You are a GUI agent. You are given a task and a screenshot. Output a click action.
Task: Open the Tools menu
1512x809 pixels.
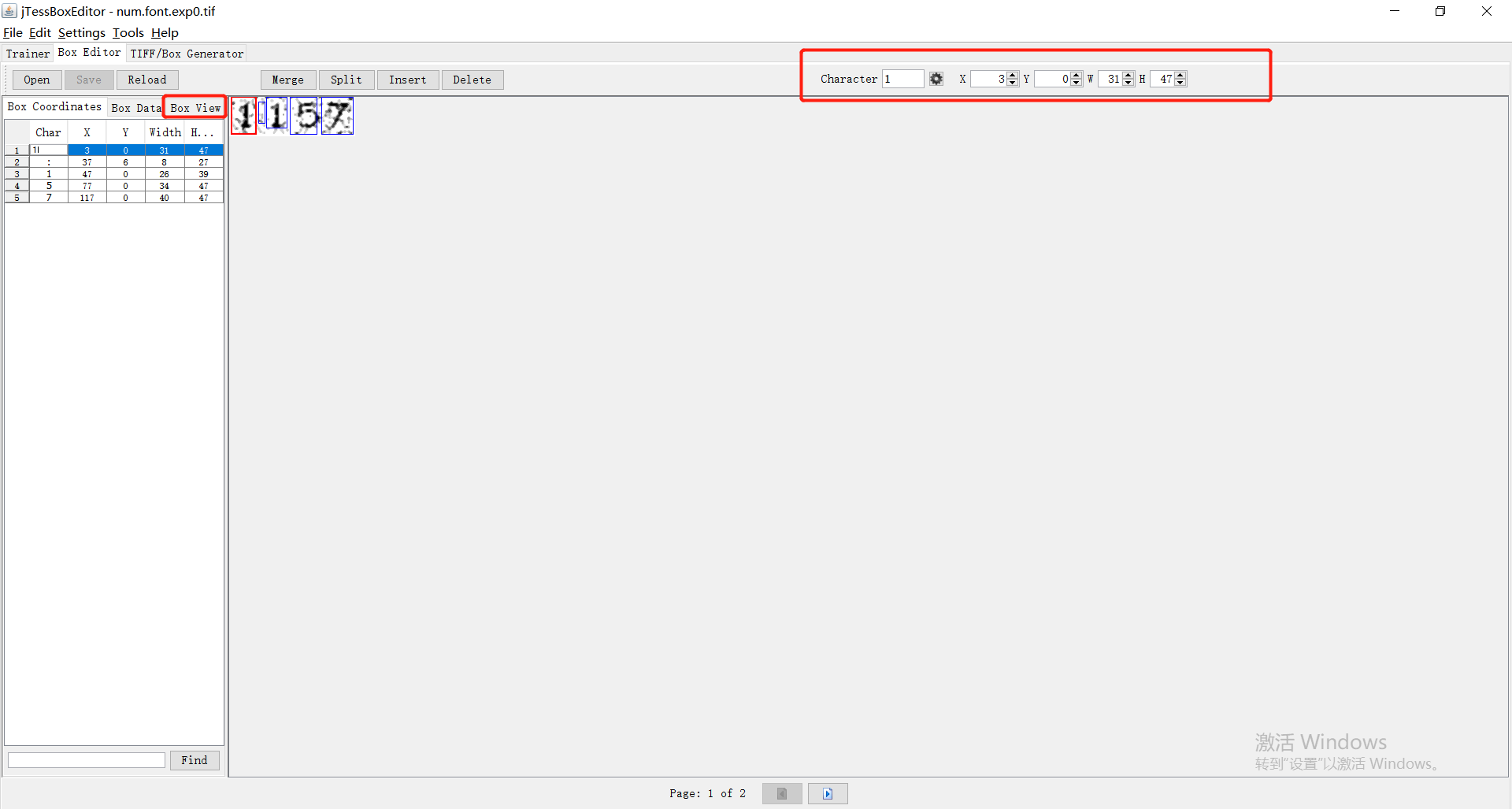tap(128, 32)
